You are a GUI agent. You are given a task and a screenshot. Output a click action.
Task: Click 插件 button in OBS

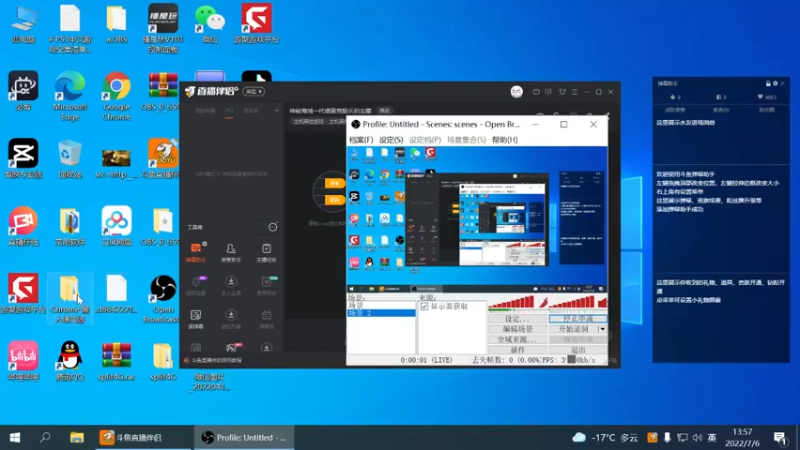click(517, 350)
